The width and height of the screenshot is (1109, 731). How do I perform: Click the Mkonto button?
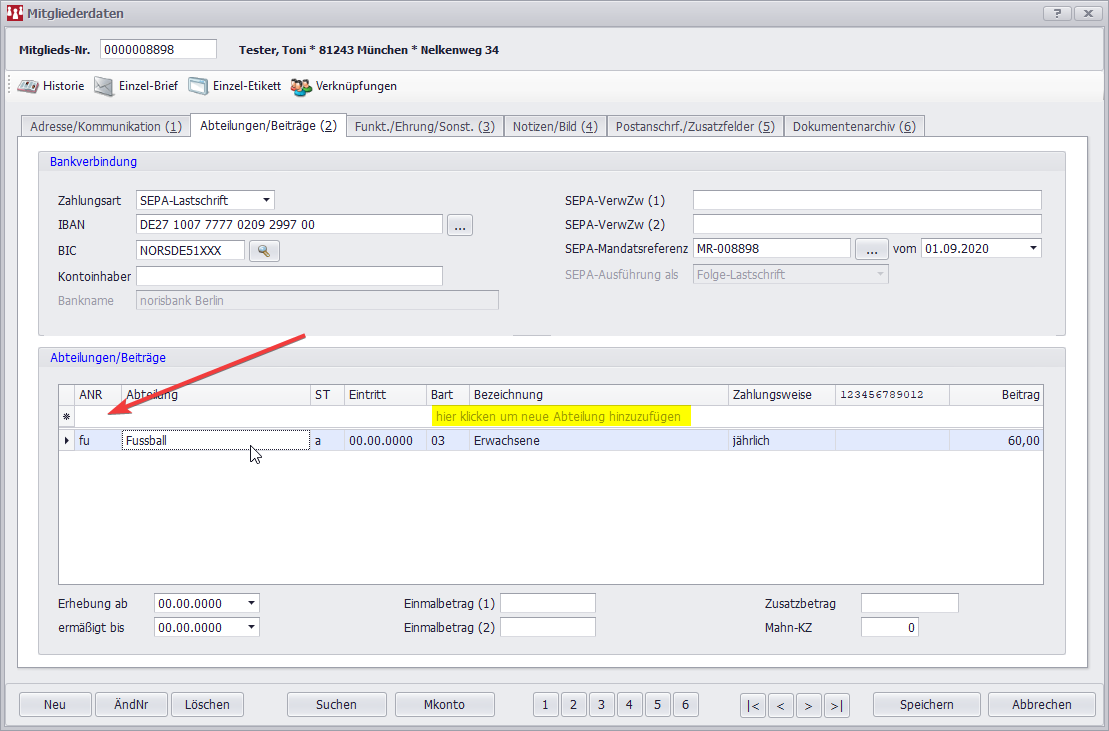444,705
